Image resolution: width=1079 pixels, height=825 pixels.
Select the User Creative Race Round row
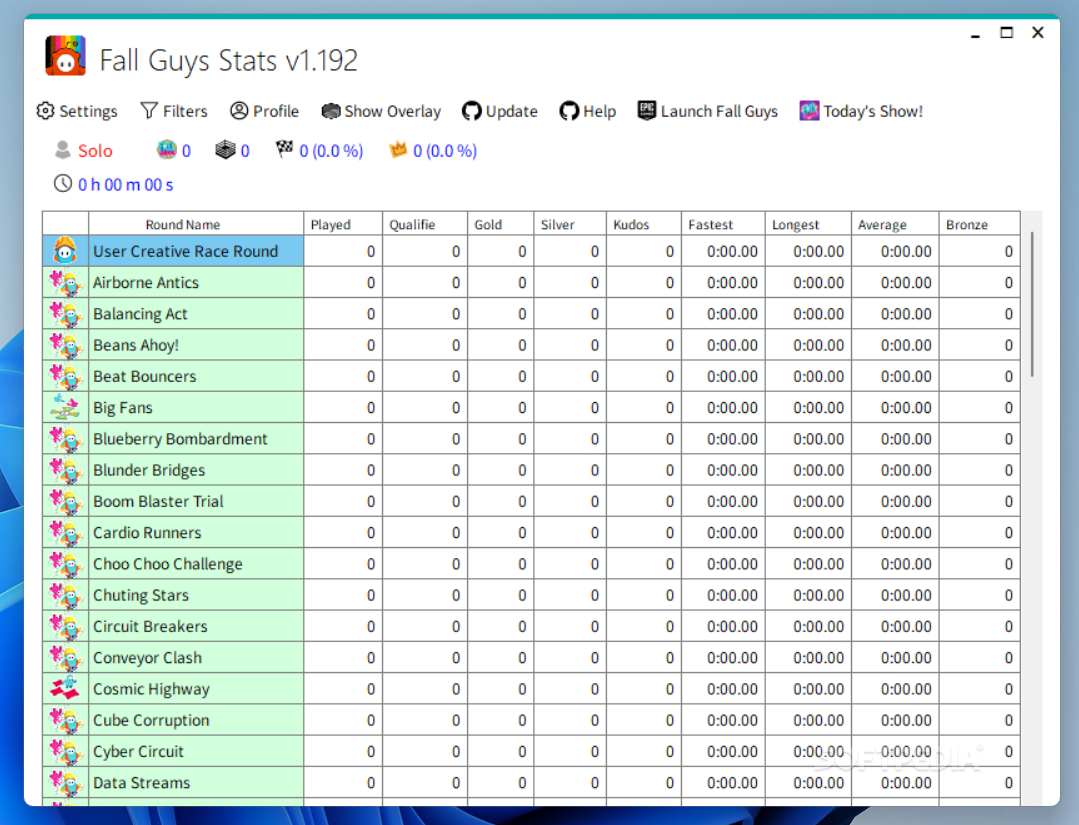point(531,251)
